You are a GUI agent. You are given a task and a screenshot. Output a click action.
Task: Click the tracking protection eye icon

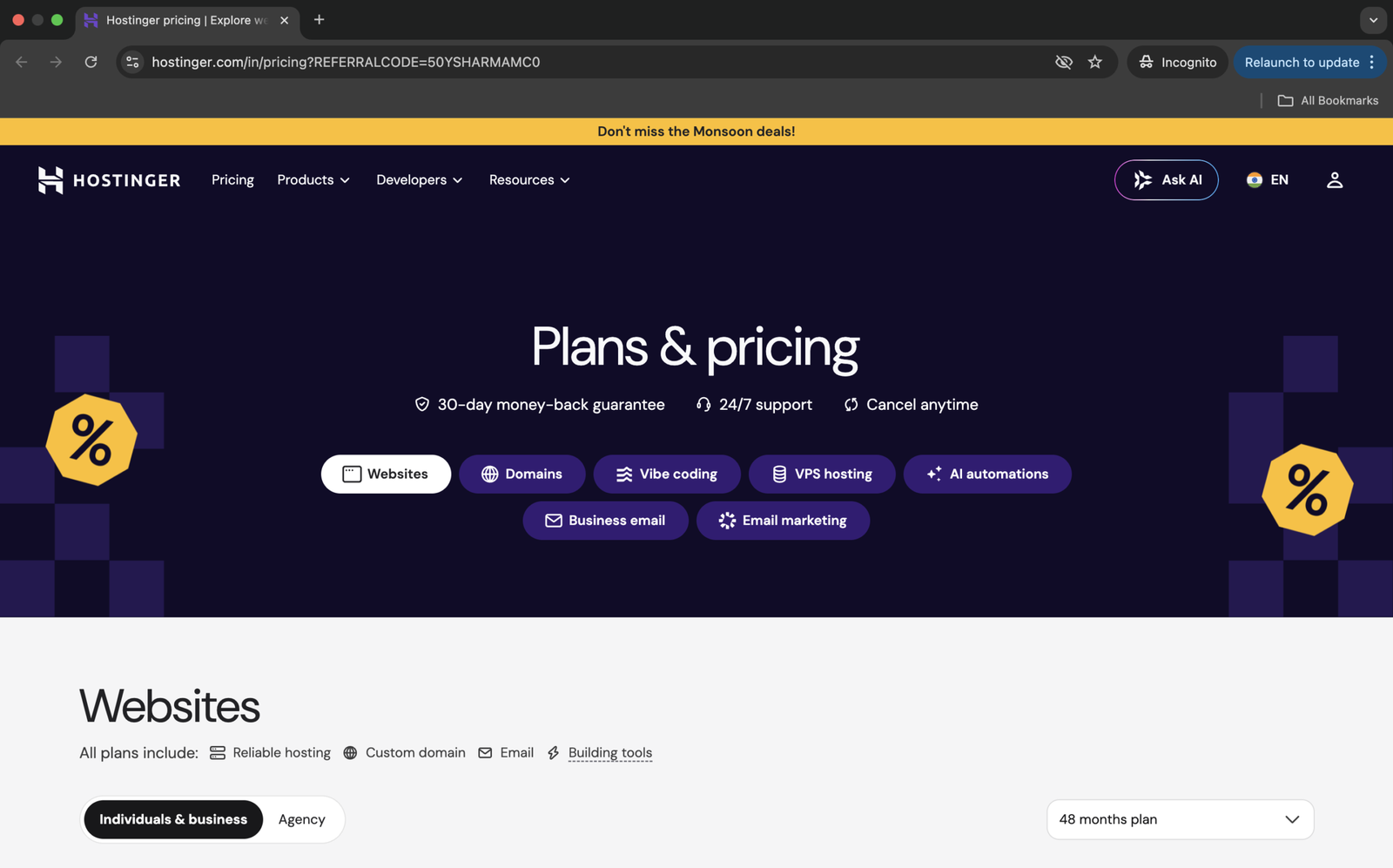[x=1063, y=62]
